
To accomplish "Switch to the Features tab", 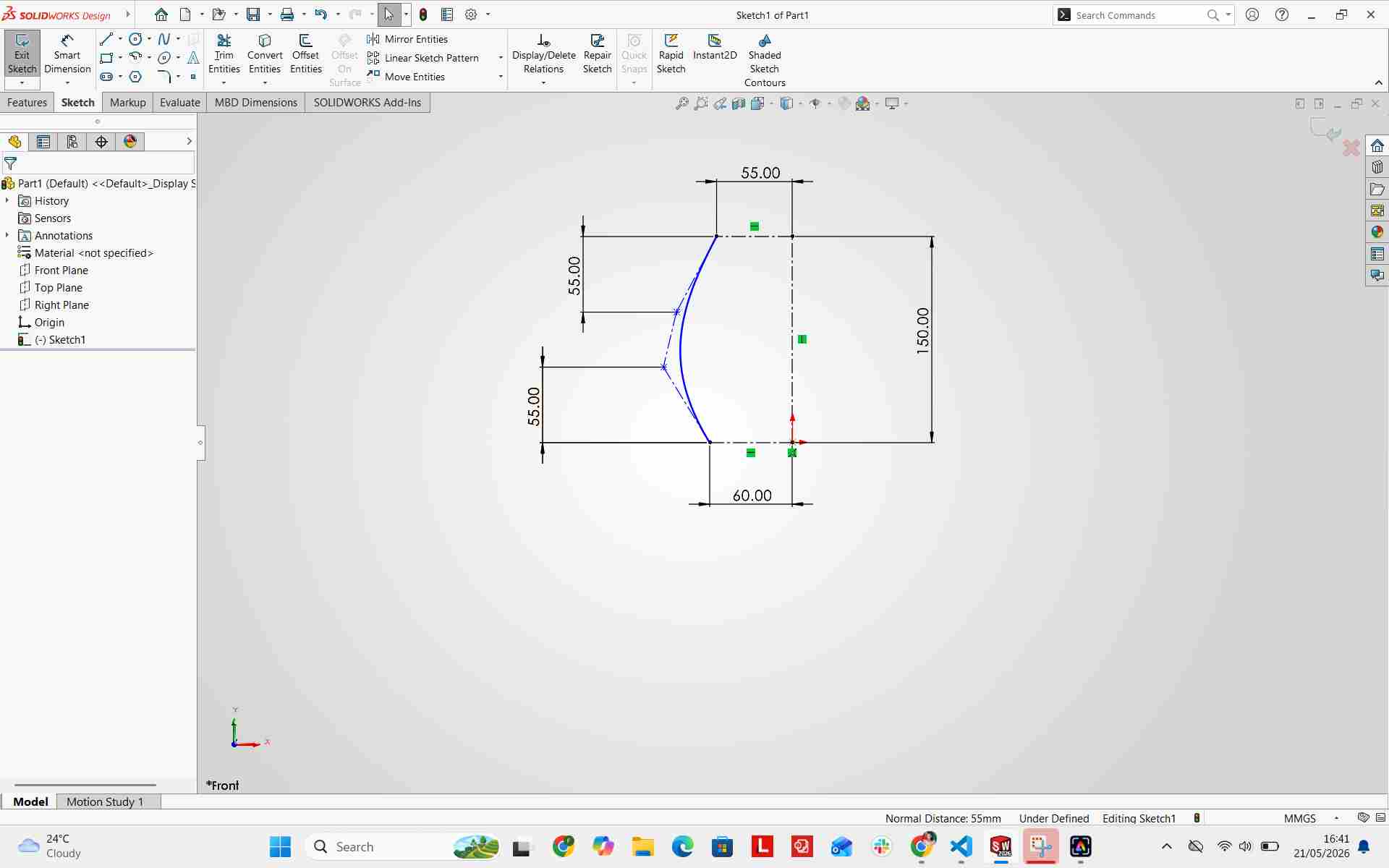I will (x=27, y=103).
